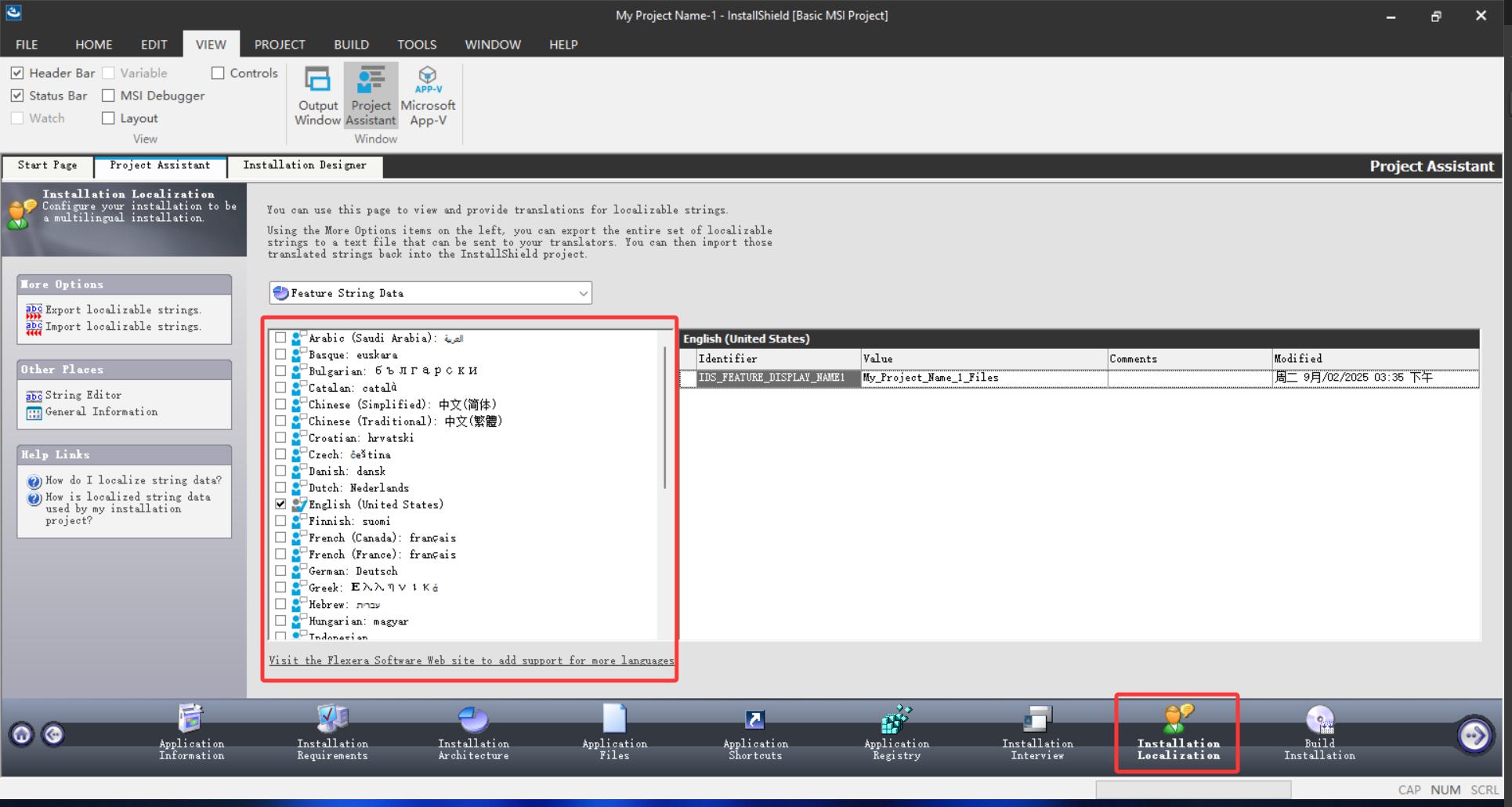The width and height of the screenshot is (1512, 807).
Task: Enable the MSI Debugger checkbox
Action: (108, 96)
